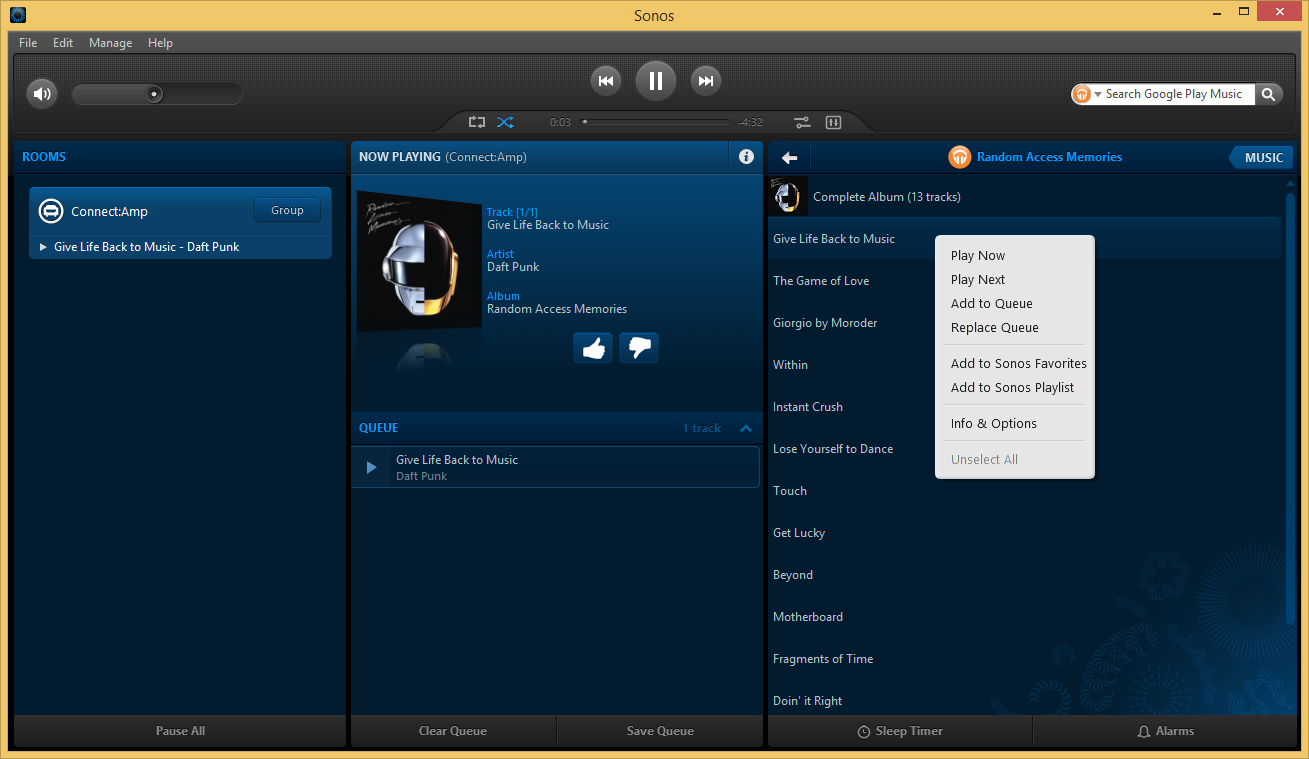
Task: Pause the current playback
Action: [656, 81]
